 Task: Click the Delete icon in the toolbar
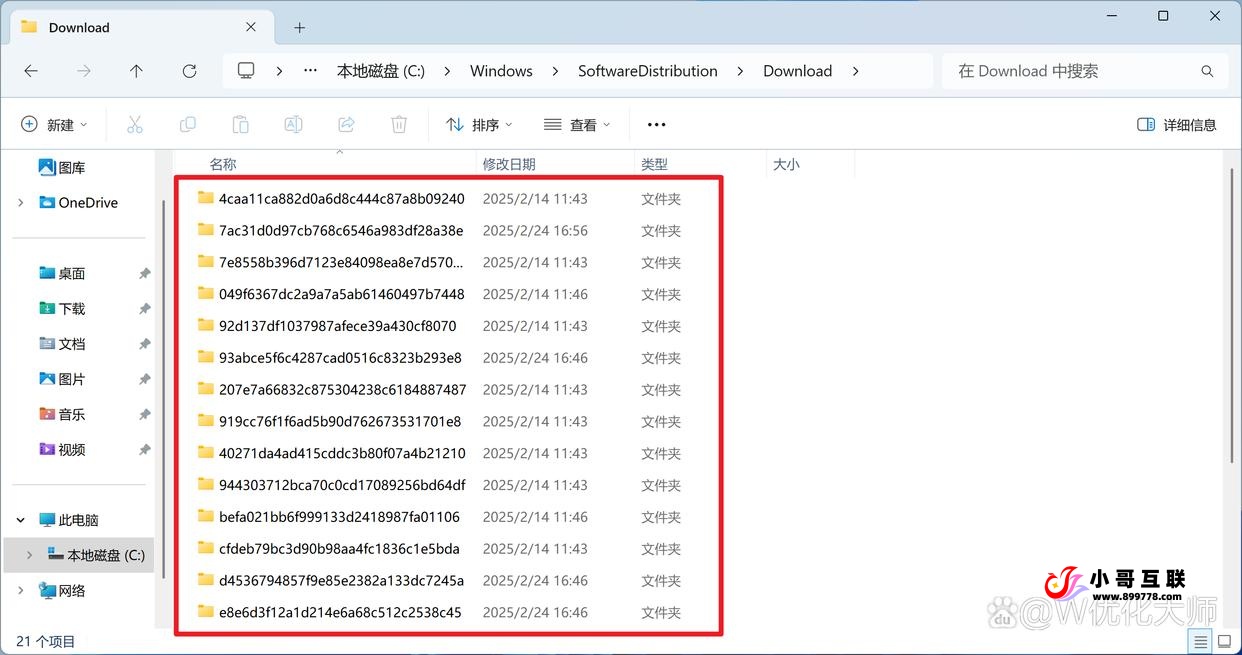coord(399,124)
